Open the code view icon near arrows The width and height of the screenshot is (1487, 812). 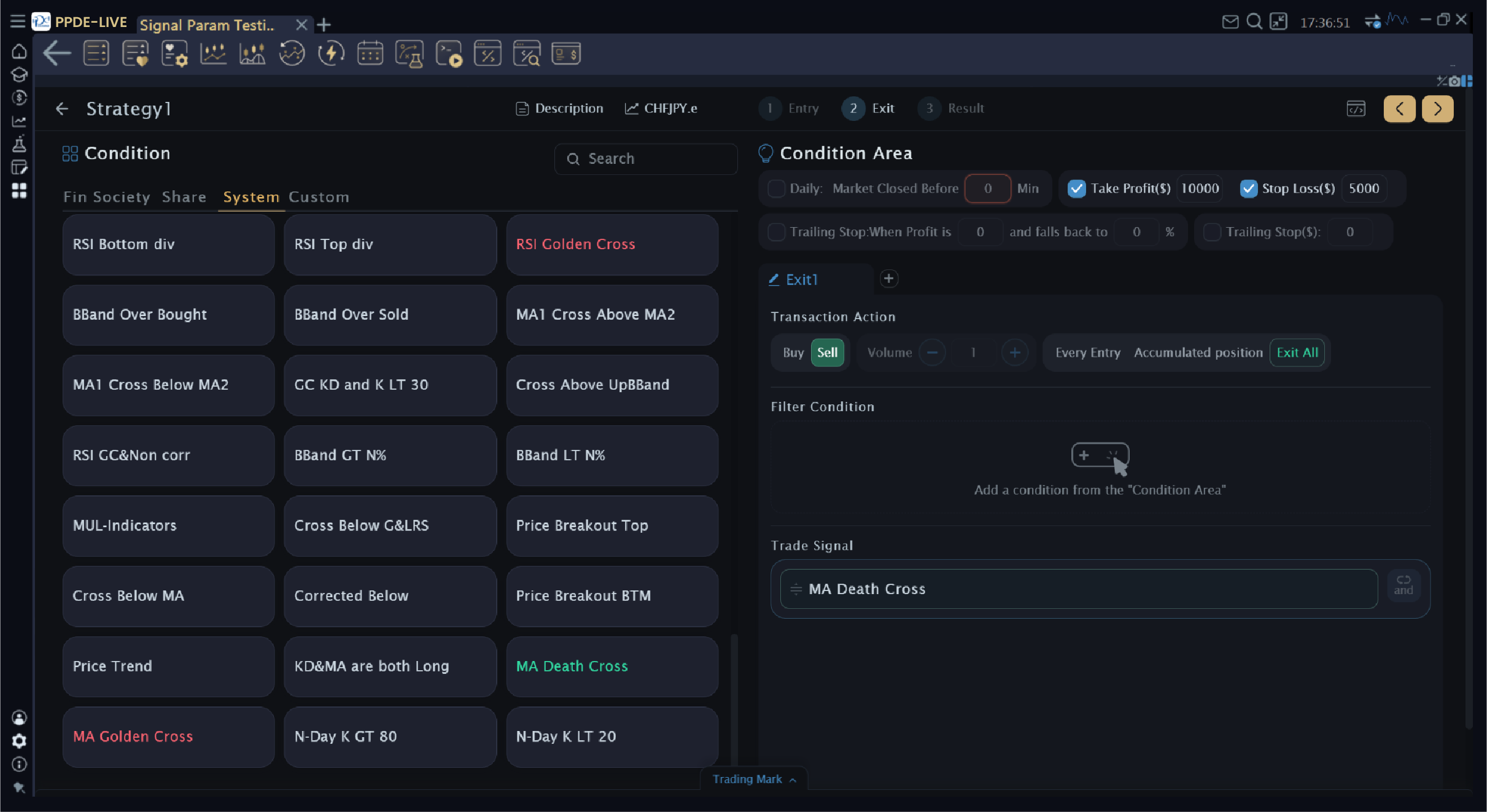(x=1356, y=109)
